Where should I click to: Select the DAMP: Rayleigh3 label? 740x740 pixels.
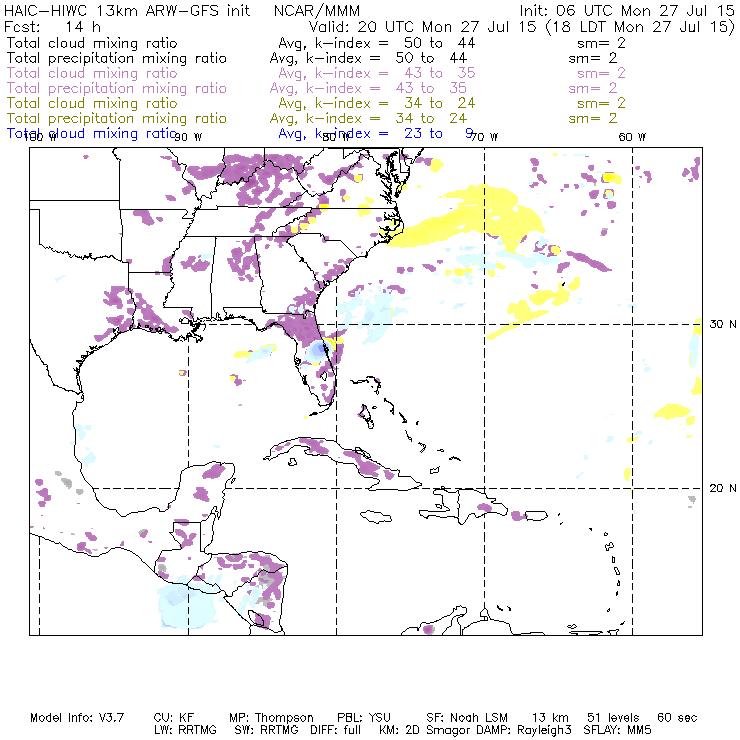[x=524, y=730]
